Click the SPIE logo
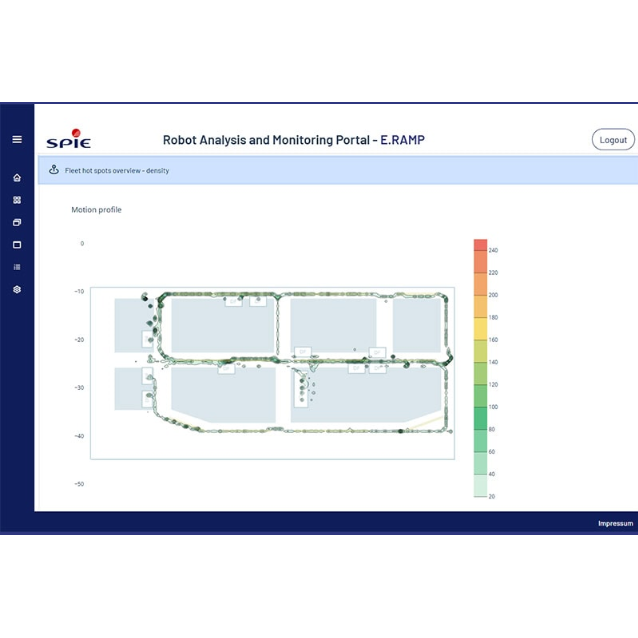638x638 pixels. pyautogui.click(x=69, y=139)
